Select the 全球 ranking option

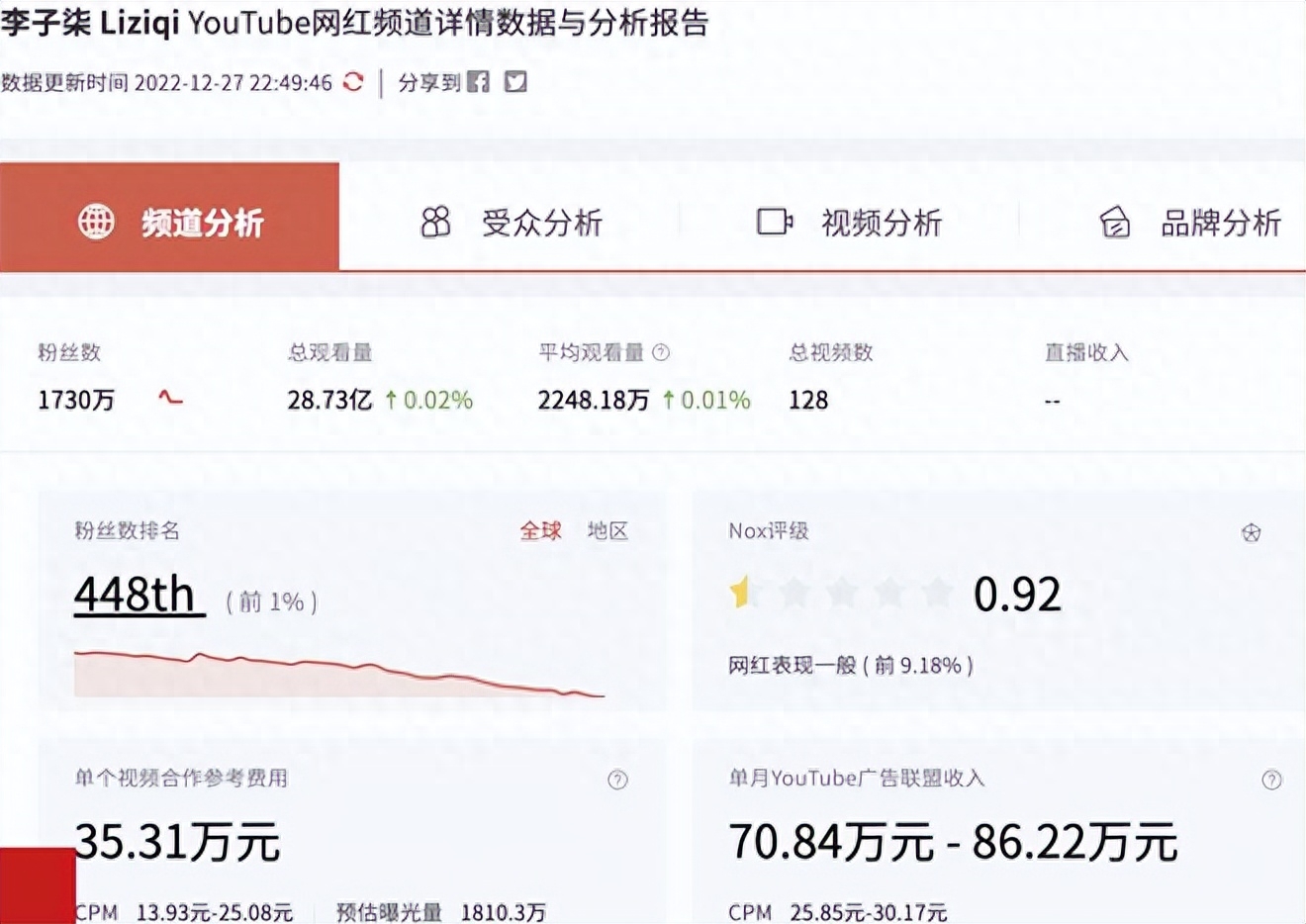[x=541, y=531]
